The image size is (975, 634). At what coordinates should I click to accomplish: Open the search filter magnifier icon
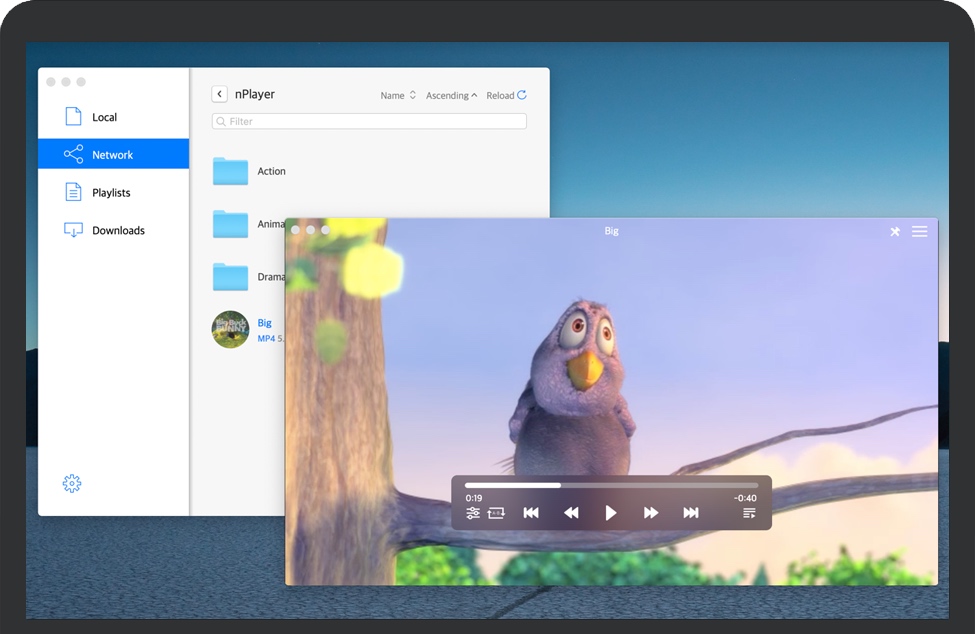(221, 120)
